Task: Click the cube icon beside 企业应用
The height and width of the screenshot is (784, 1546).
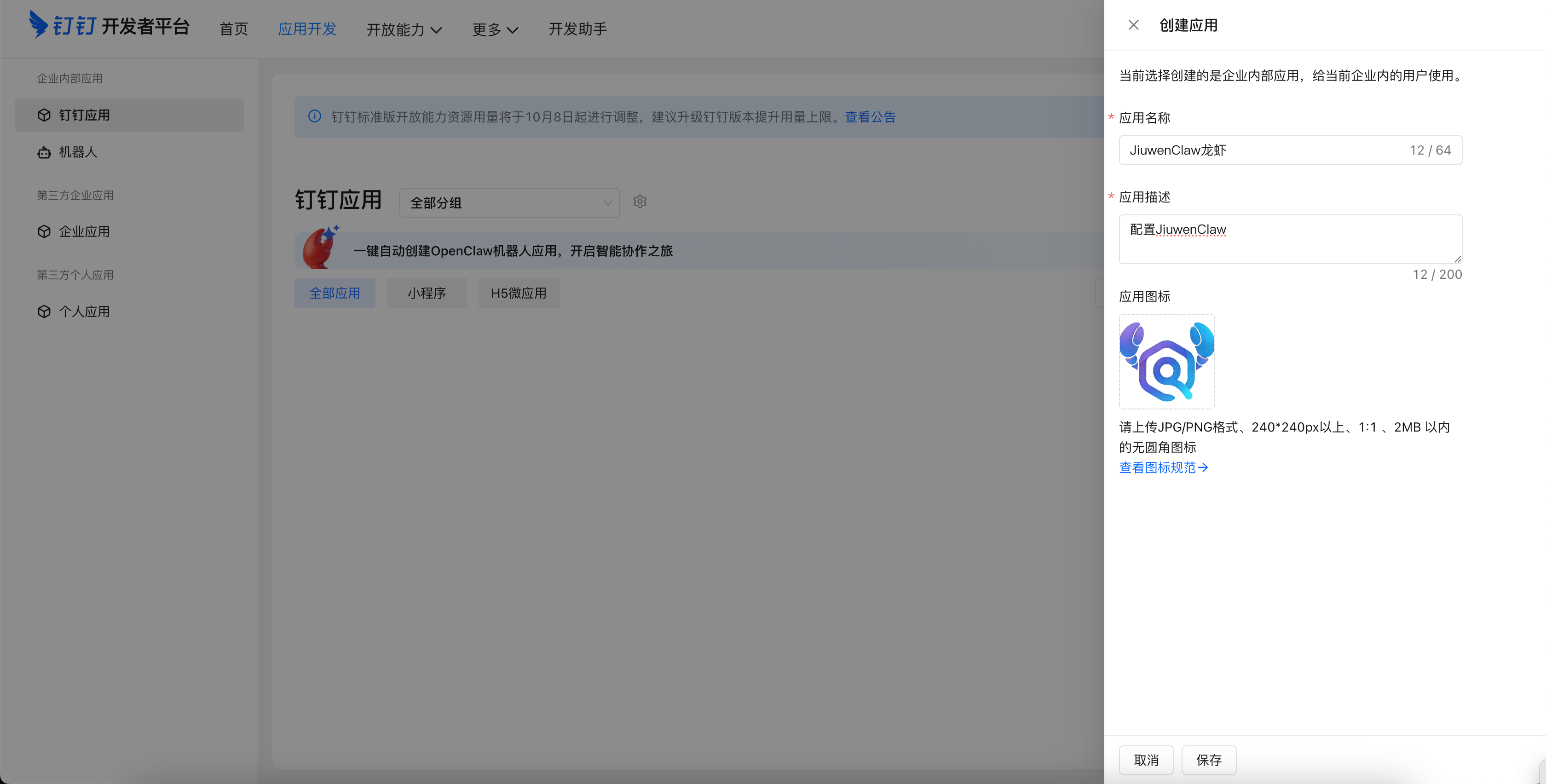Action: (x=44, y=231)
